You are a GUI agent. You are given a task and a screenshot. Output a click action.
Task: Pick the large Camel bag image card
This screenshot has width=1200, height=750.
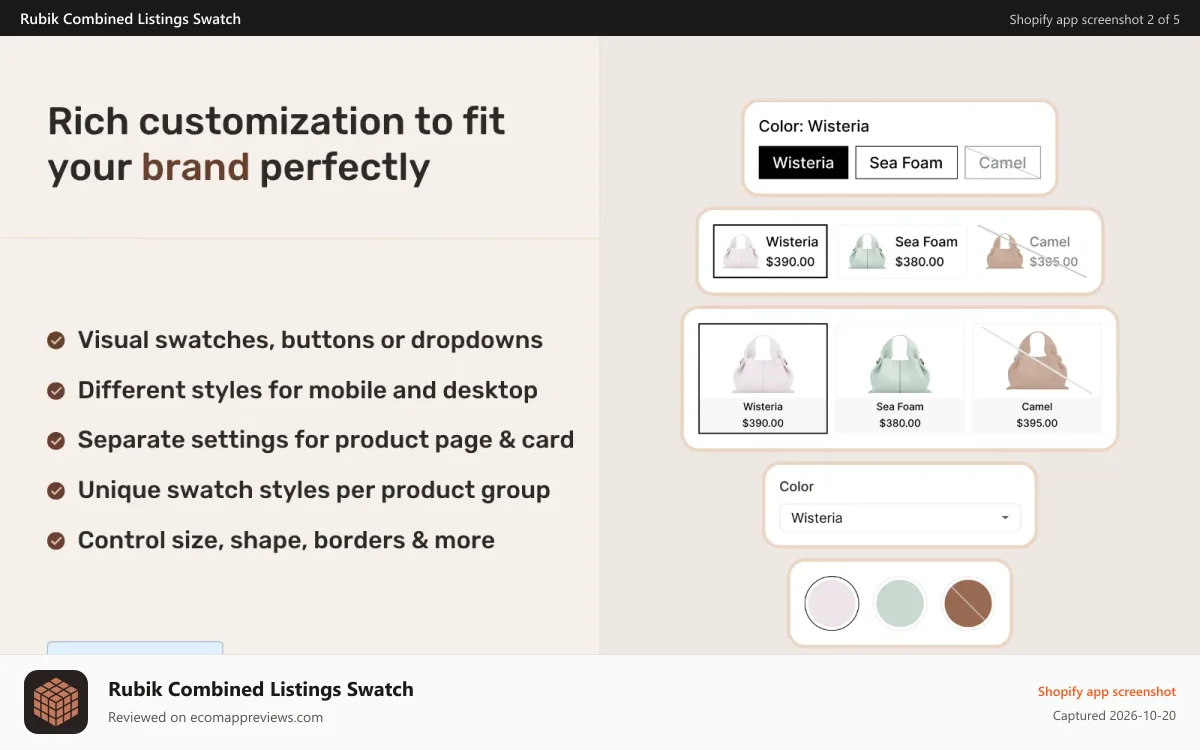(x=1037, y=378)
